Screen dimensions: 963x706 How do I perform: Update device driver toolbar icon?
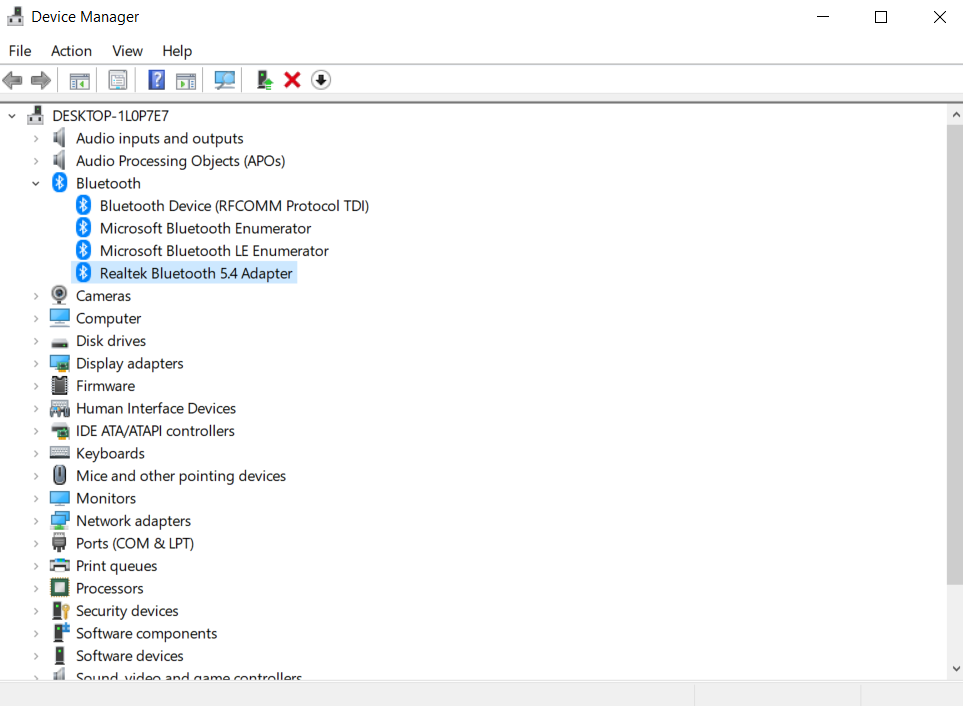pos(264,80)
